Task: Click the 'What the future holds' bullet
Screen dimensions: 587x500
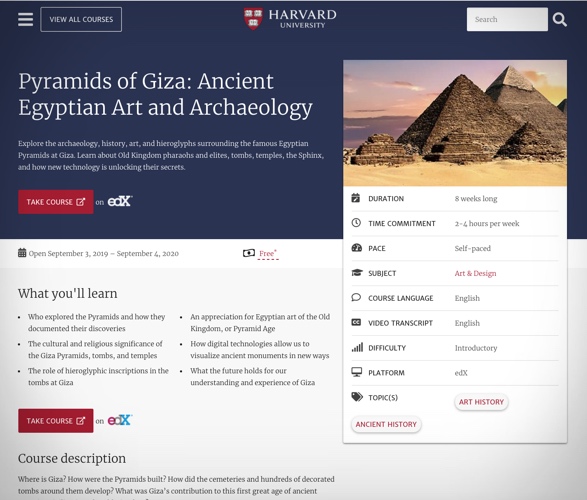Action: (x=252, y=376)
